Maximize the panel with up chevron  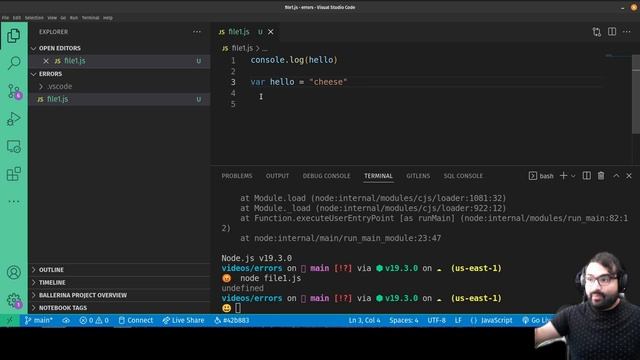[616, 176]
